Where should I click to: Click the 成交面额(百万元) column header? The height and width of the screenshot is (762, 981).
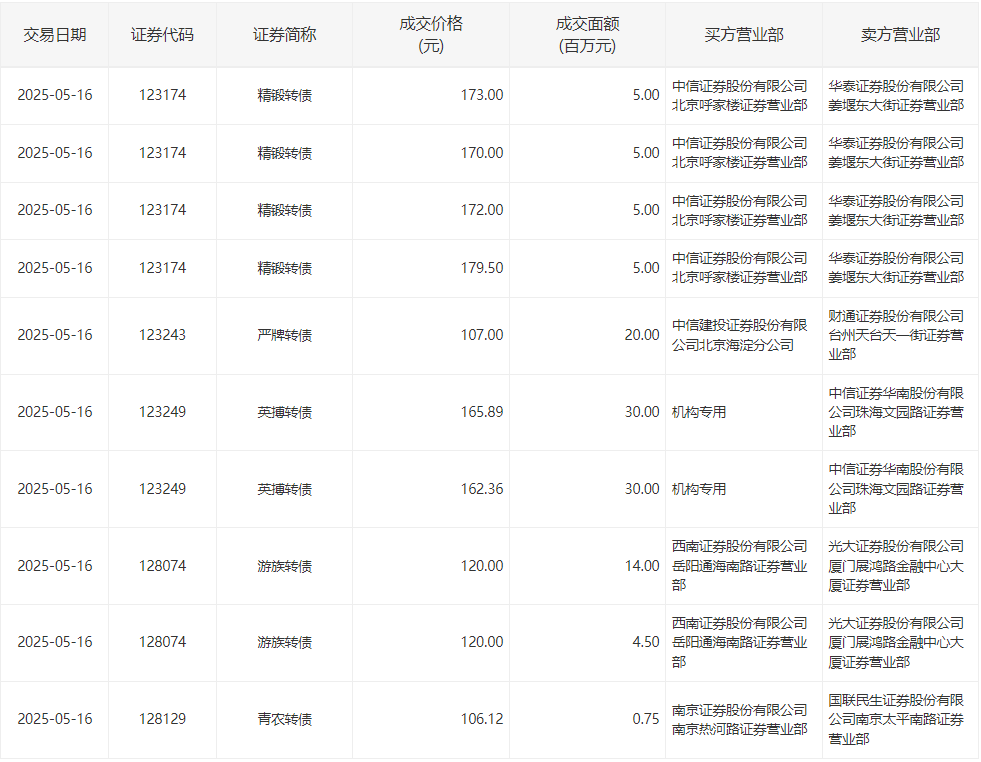click(x=587, y=35)
